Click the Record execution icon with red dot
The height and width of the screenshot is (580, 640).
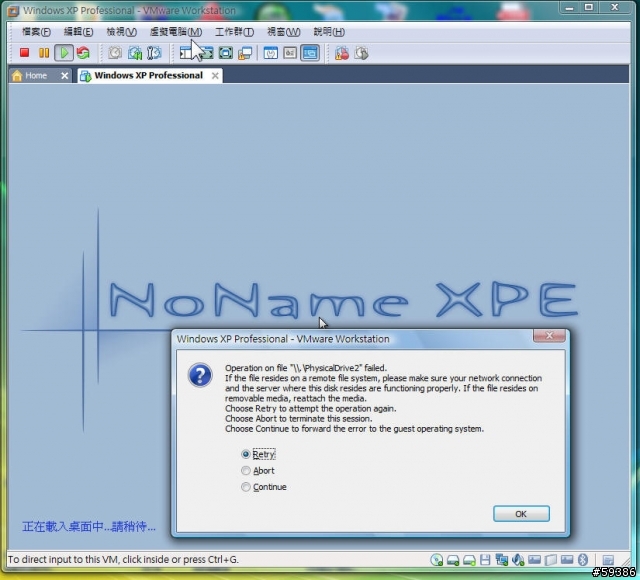(342, 53)
